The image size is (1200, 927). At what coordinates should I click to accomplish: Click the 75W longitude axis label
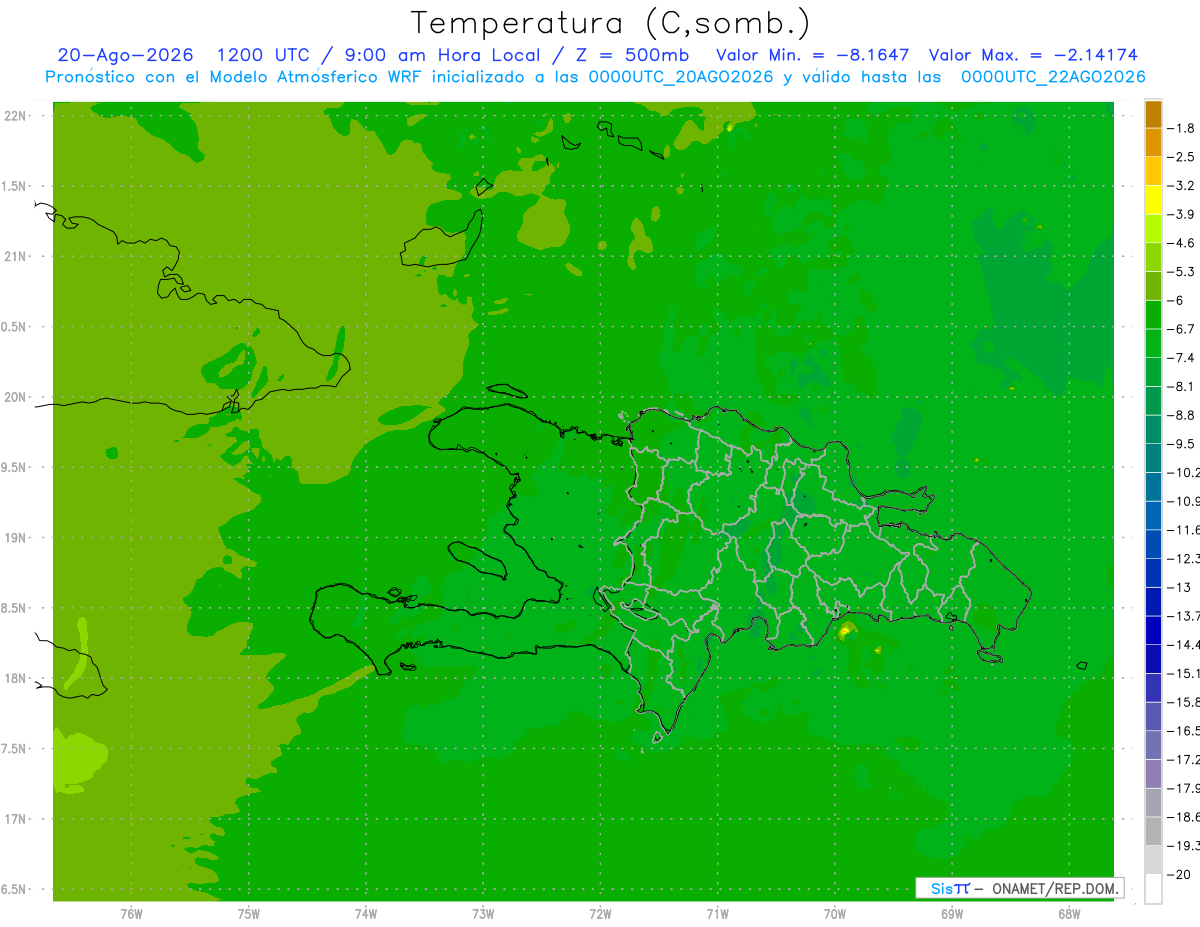coord(249,914)
